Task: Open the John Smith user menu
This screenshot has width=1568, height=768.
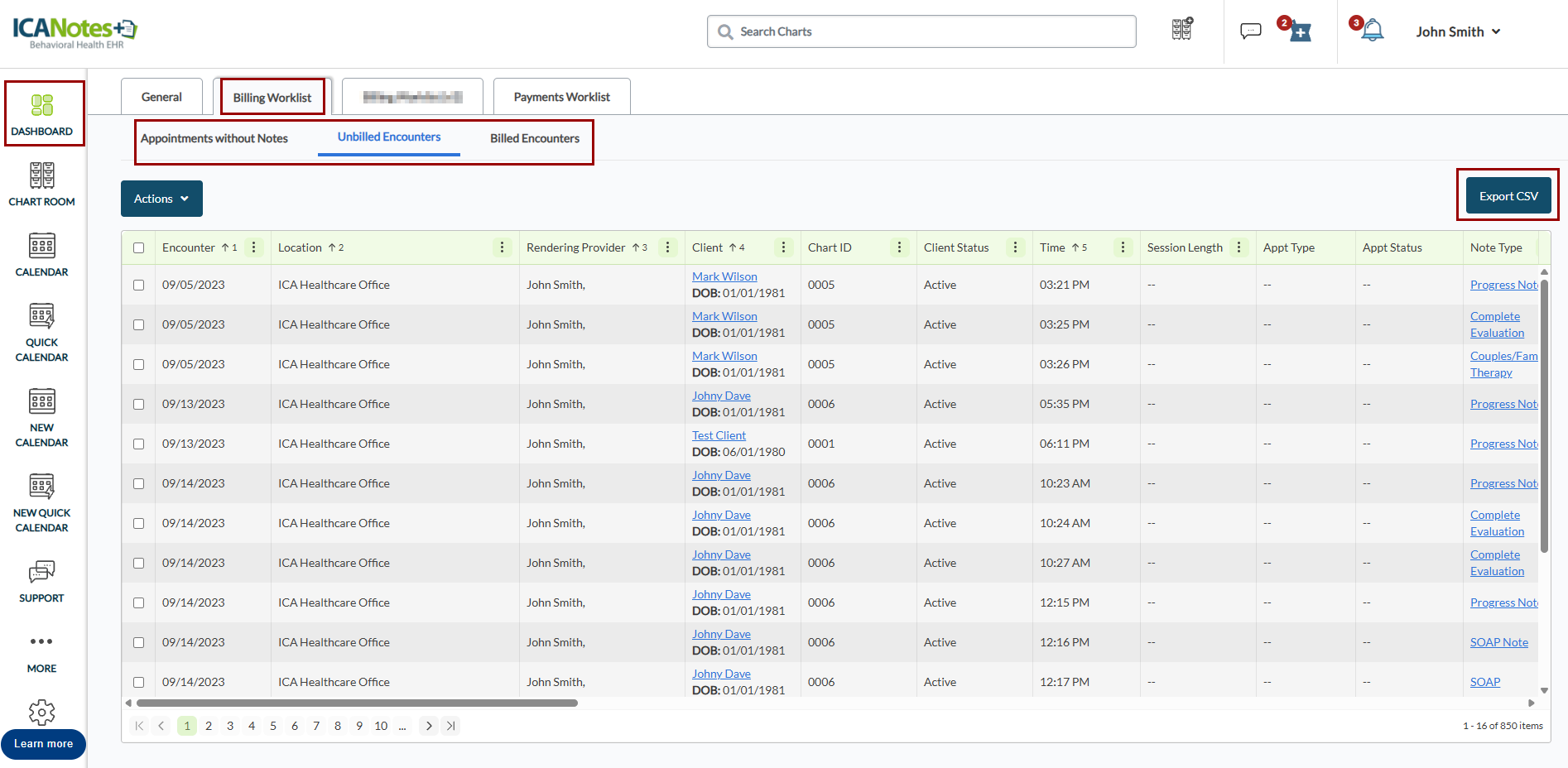Action: [x=1457, y=31]
